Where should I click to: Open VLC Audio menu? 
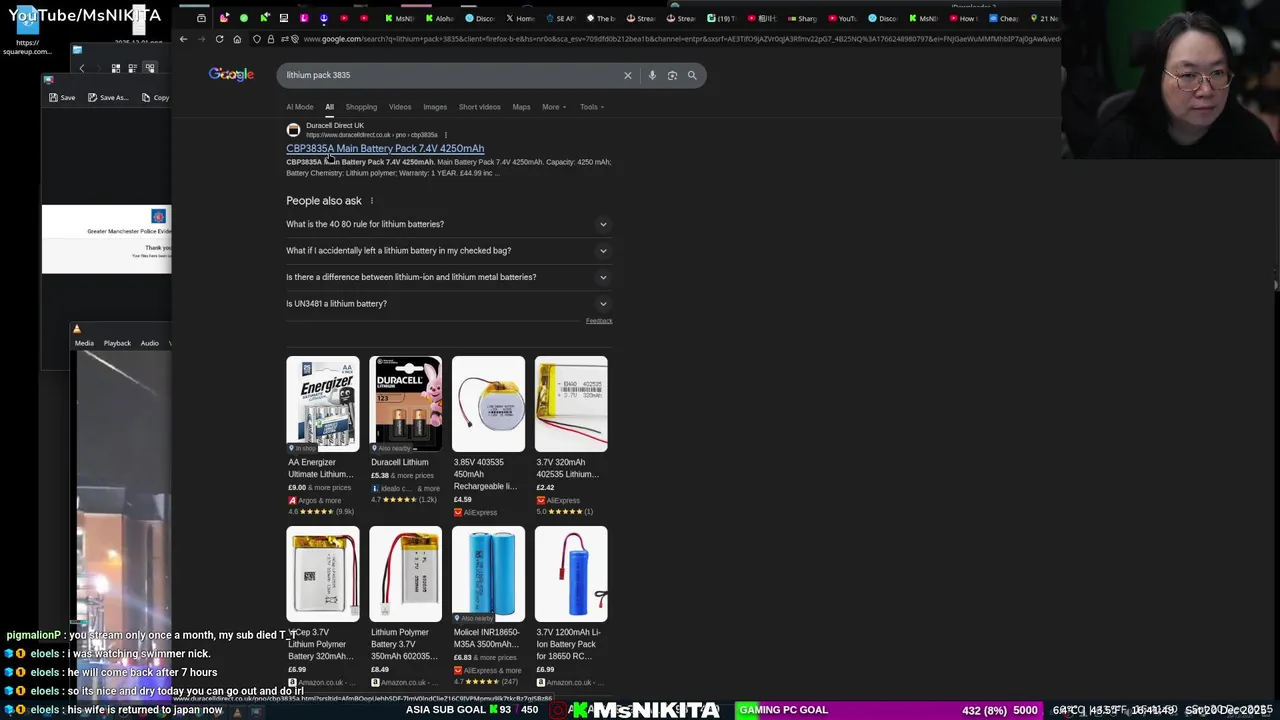pyautogui.click(x=149, y=343)
